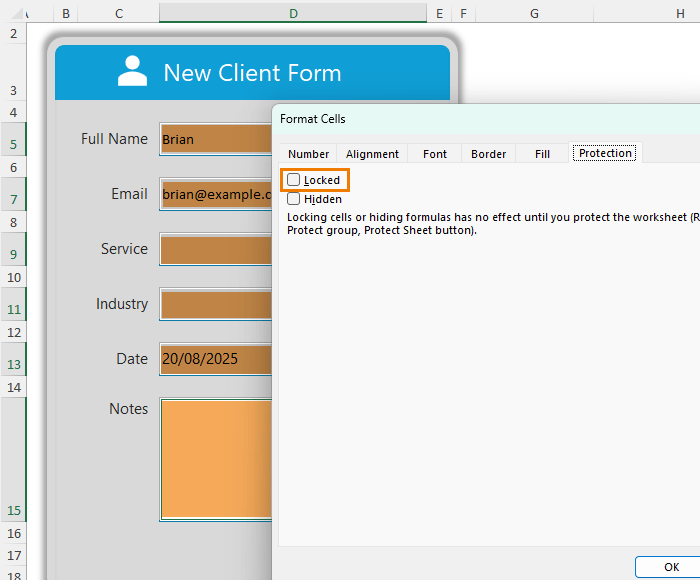Select the Date cell showing 20/08/2025

[217, 359]
